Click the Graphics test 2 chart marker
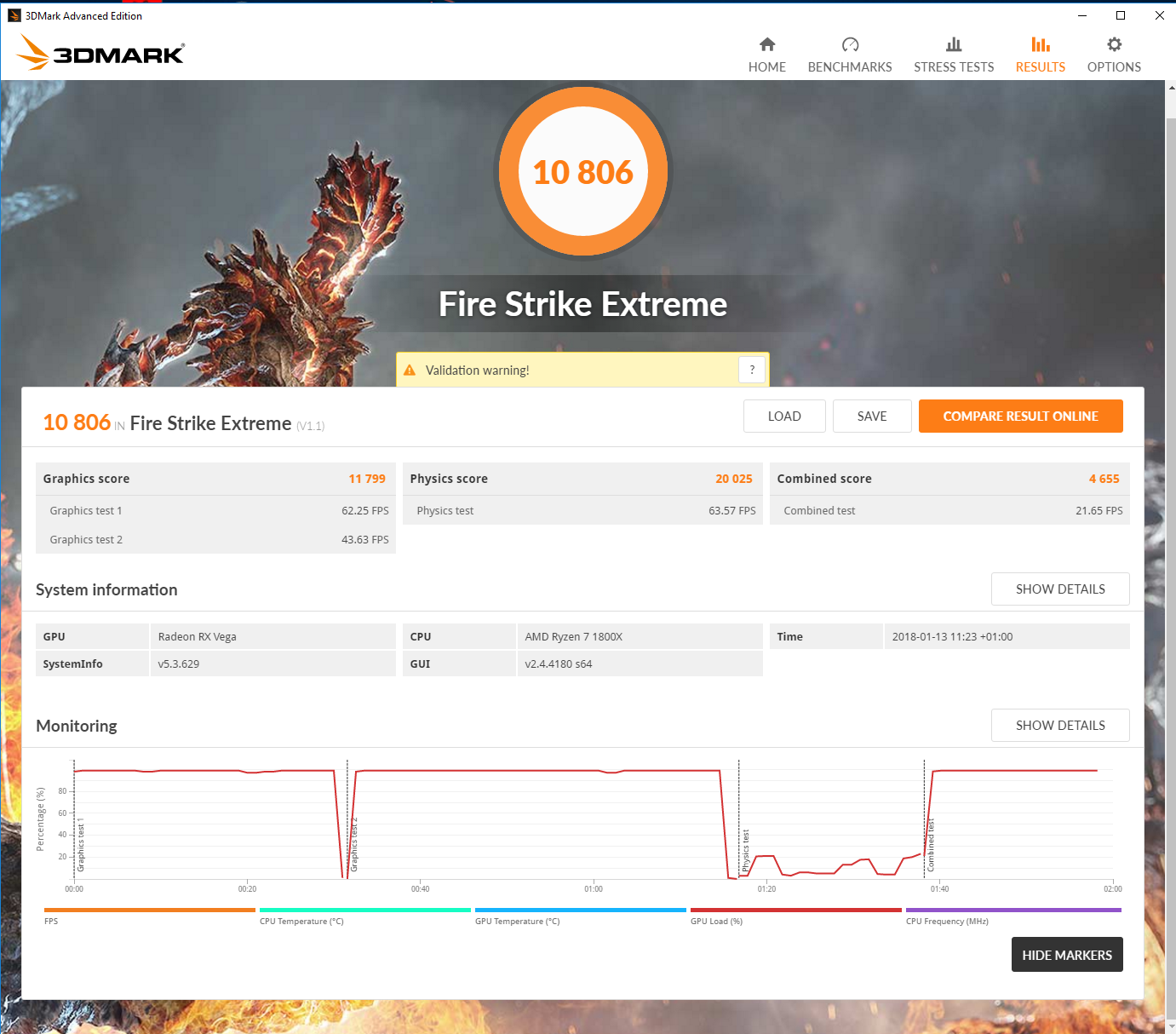The width and height of the screenshot is (1176, 1034). point(354,844)
